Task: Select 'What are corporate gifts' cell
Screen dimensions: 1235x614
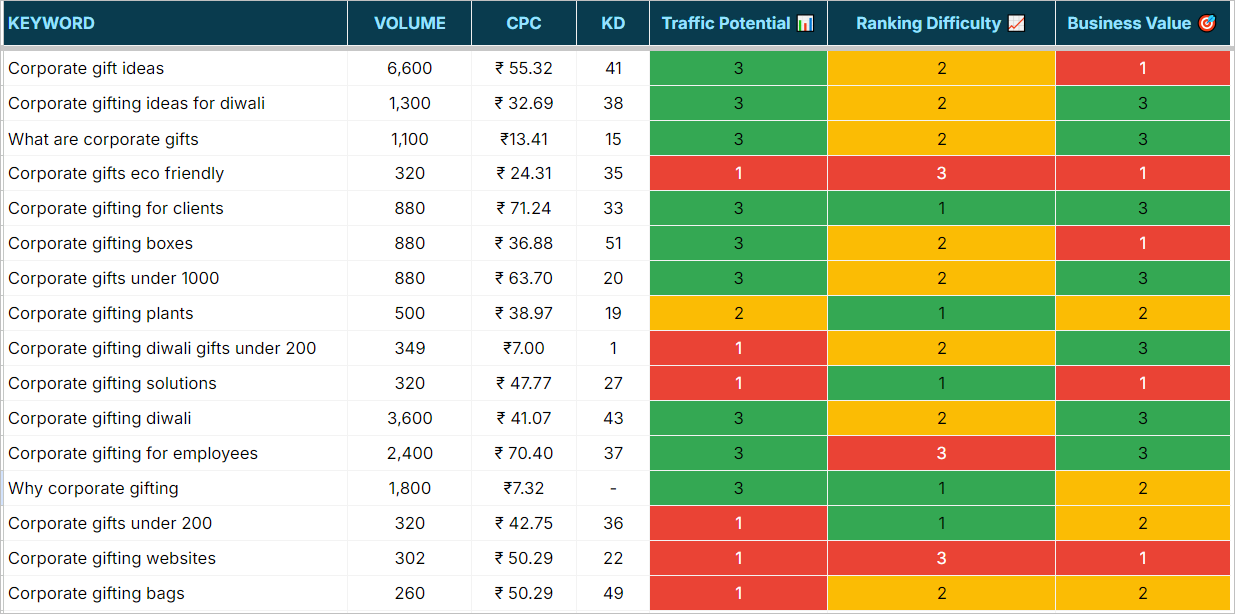Action: click(x=175, y=138)
